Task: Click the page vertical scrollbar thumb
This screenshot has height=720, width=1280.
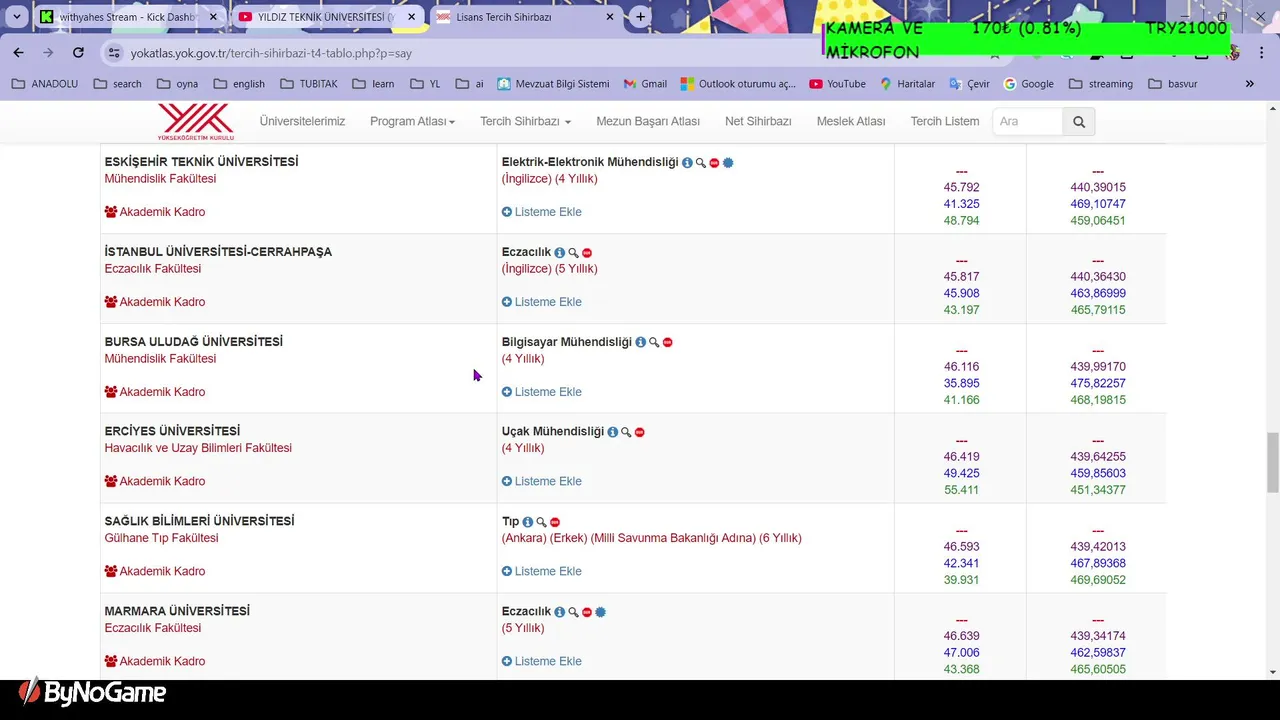Action: 1273,463
